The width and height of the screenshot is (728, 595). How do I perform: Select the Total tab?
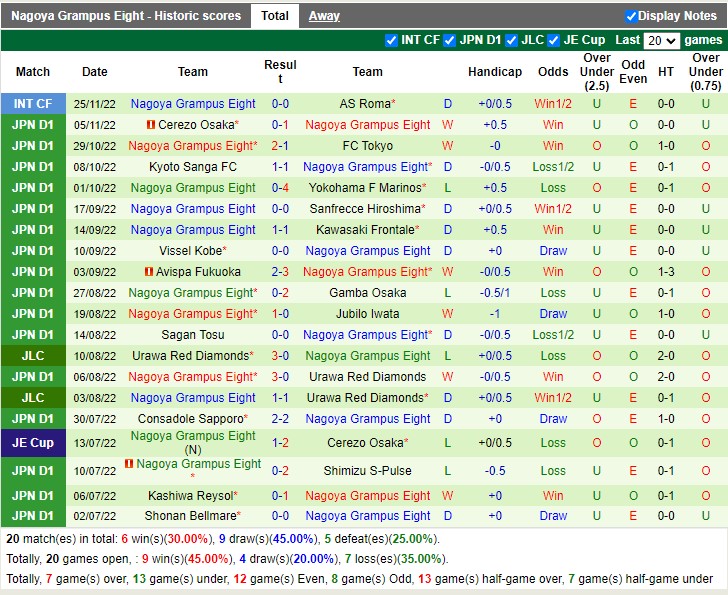pos(275,16)
